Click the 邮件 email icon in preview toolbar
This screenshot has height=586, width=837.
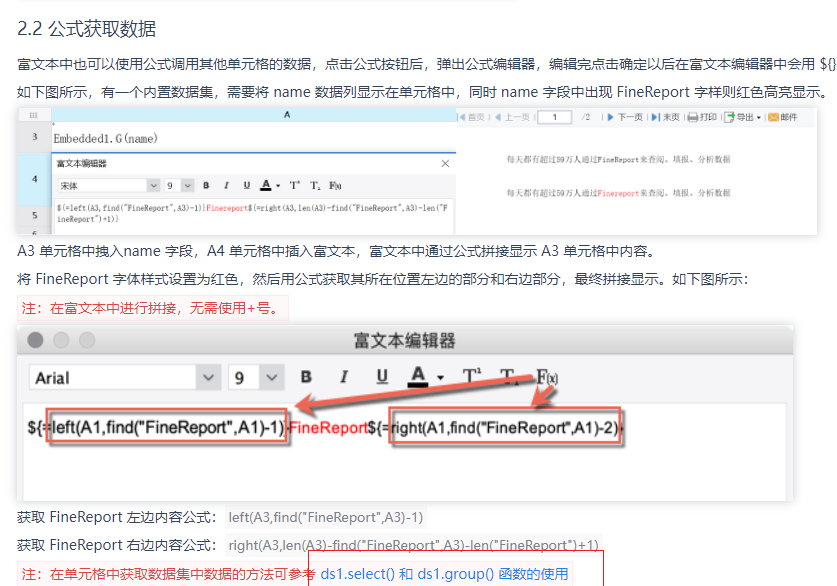783,117
